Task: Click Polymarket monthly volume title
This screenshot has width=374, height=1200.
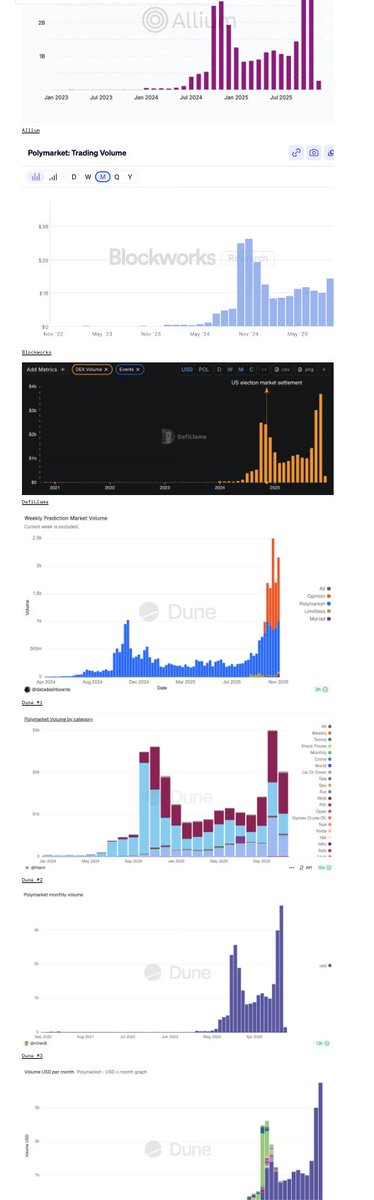Action: (55, 895)
